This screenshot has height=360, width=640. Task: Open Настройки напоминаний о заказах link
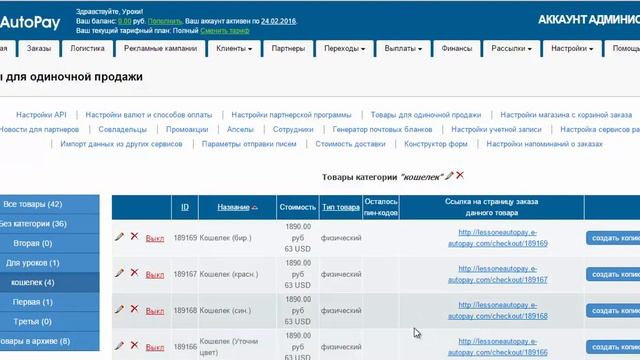point(544,144)
